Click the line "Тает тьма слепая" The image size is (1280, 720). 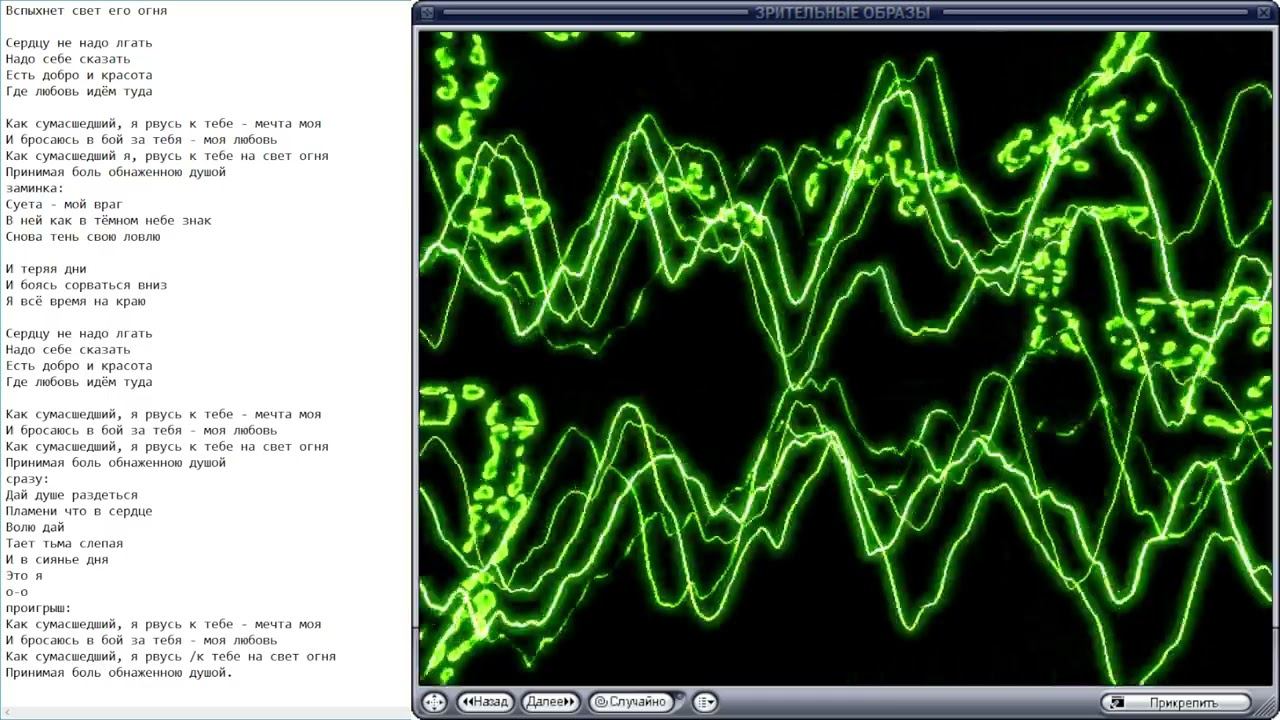click(x=64, y=543)
